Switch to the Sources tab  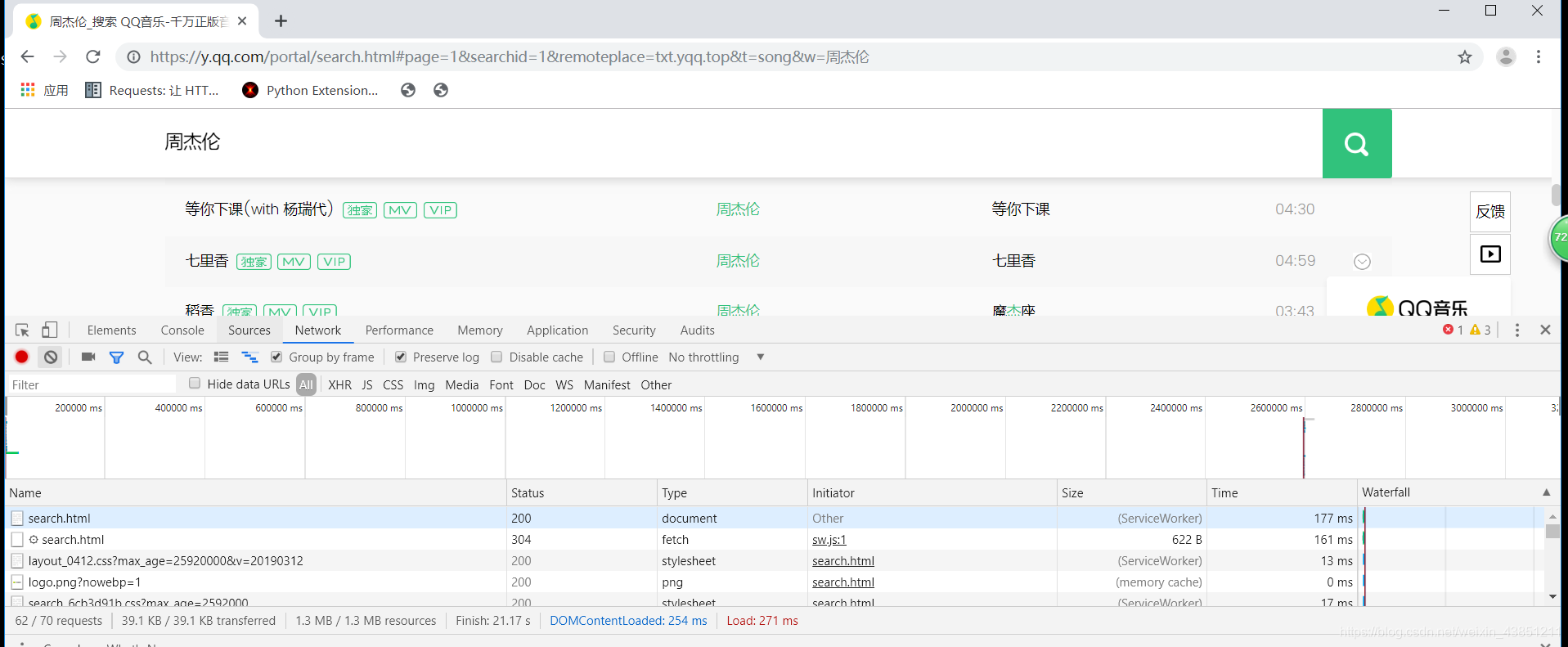pyautogui.click(x=249, y=330)
